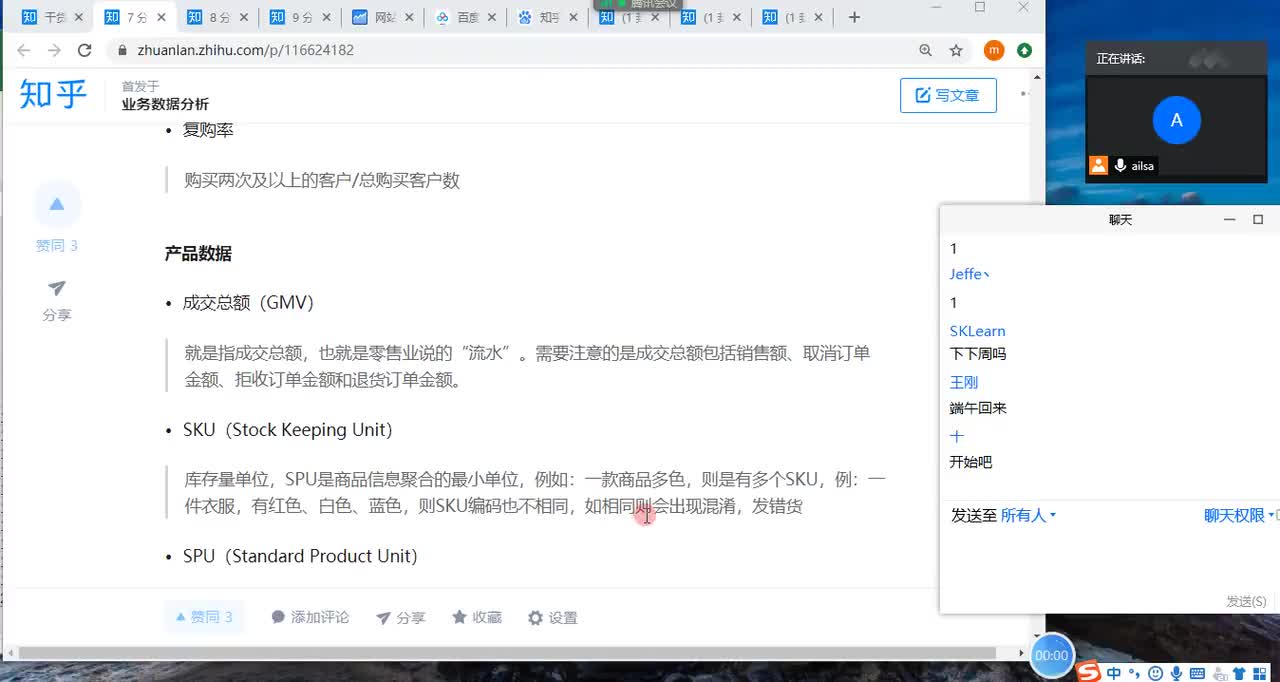This screenshot has height=682, width=1280.
Task: Click the microphone icon beside ailsa
Action: 1121,166
